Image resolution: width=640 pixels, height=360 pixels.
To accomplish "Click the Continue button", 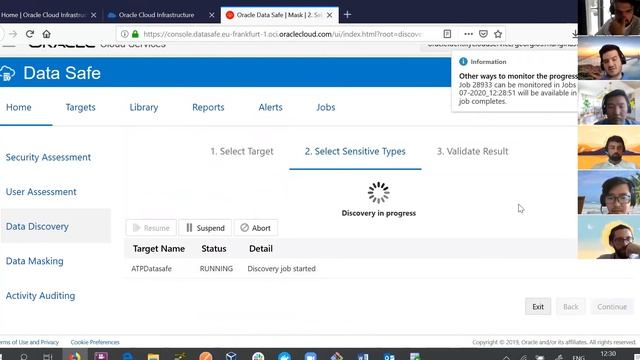I will pyautogui.click(x=612, y=307).
